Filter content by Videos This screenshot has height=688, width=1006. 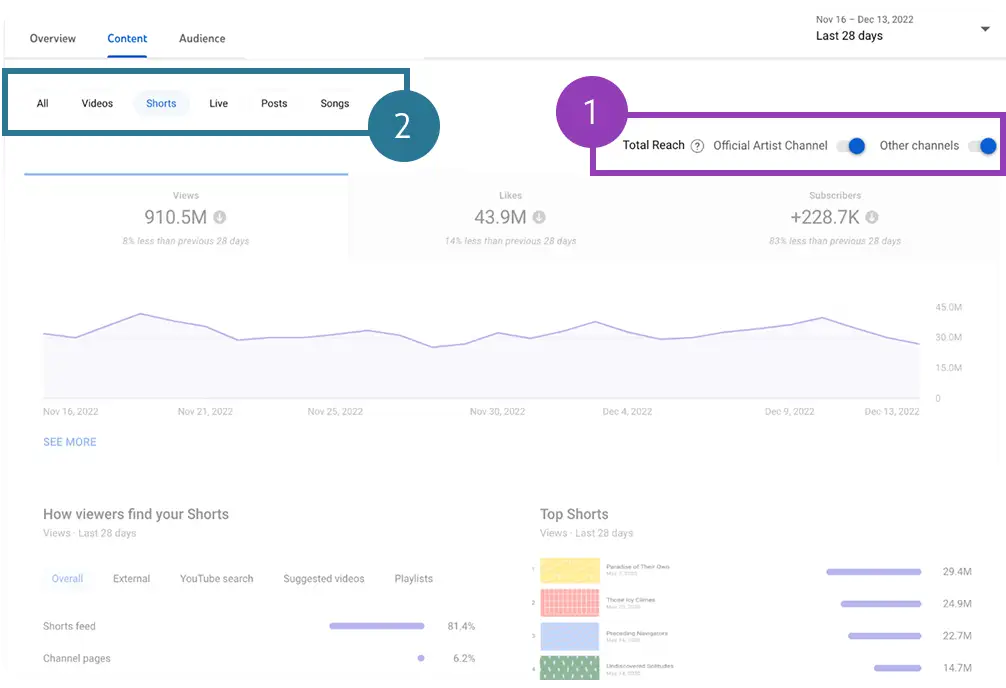click(x=97, y=103)
